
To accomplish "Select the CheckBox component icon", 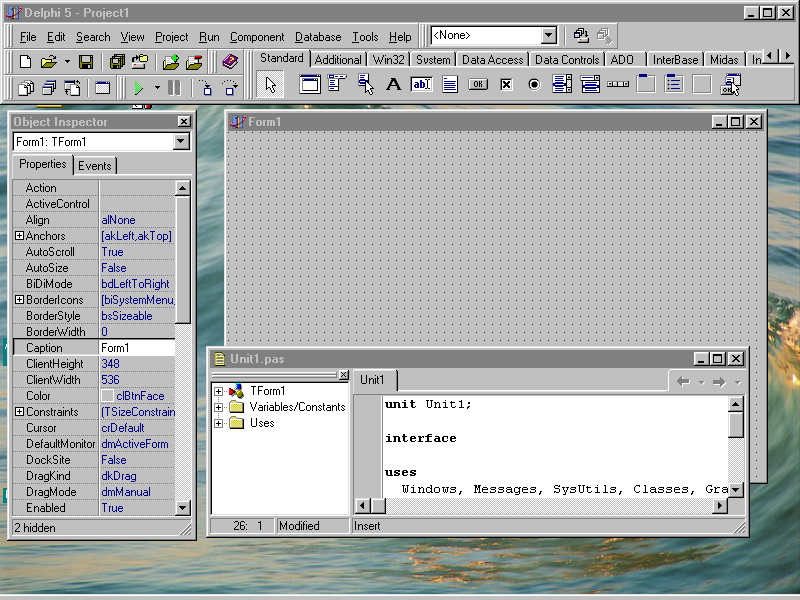I will point(506,84).
